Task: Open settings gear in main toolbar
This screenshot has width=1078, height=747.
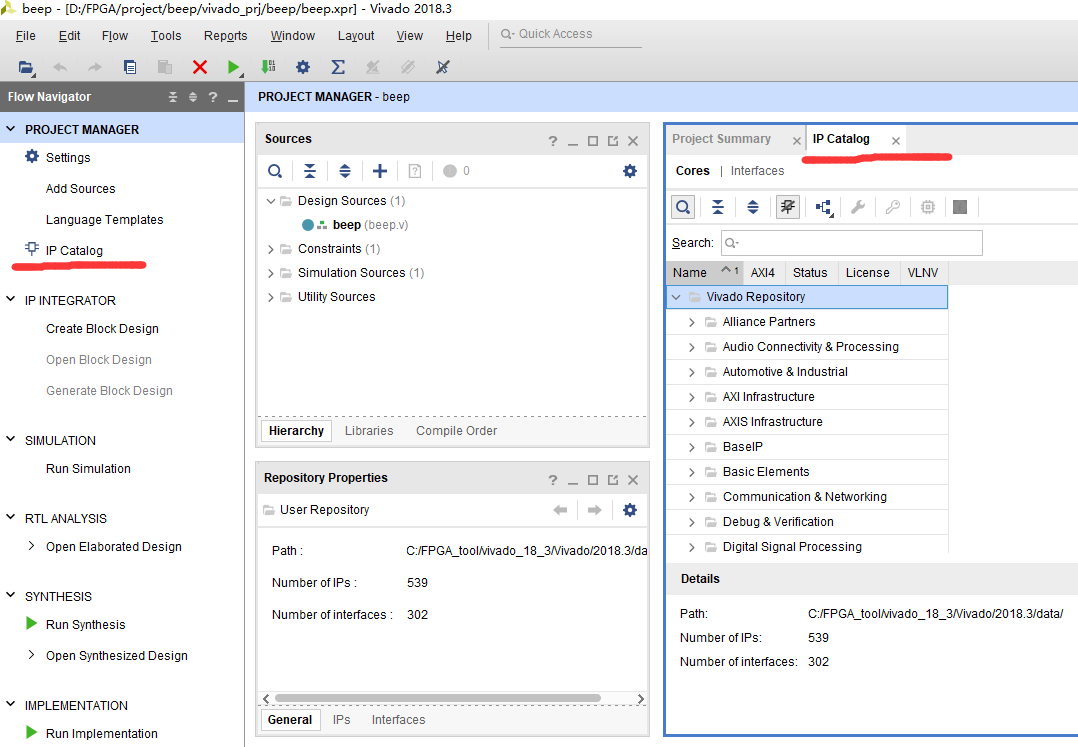Action: pyautogui.click(x=302, y=67)
